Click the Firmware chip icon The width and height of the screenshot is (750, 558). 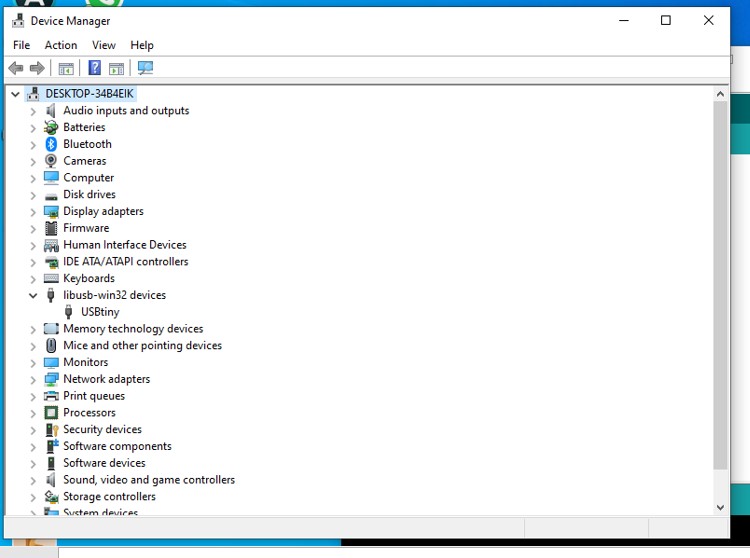pos(51,228)
